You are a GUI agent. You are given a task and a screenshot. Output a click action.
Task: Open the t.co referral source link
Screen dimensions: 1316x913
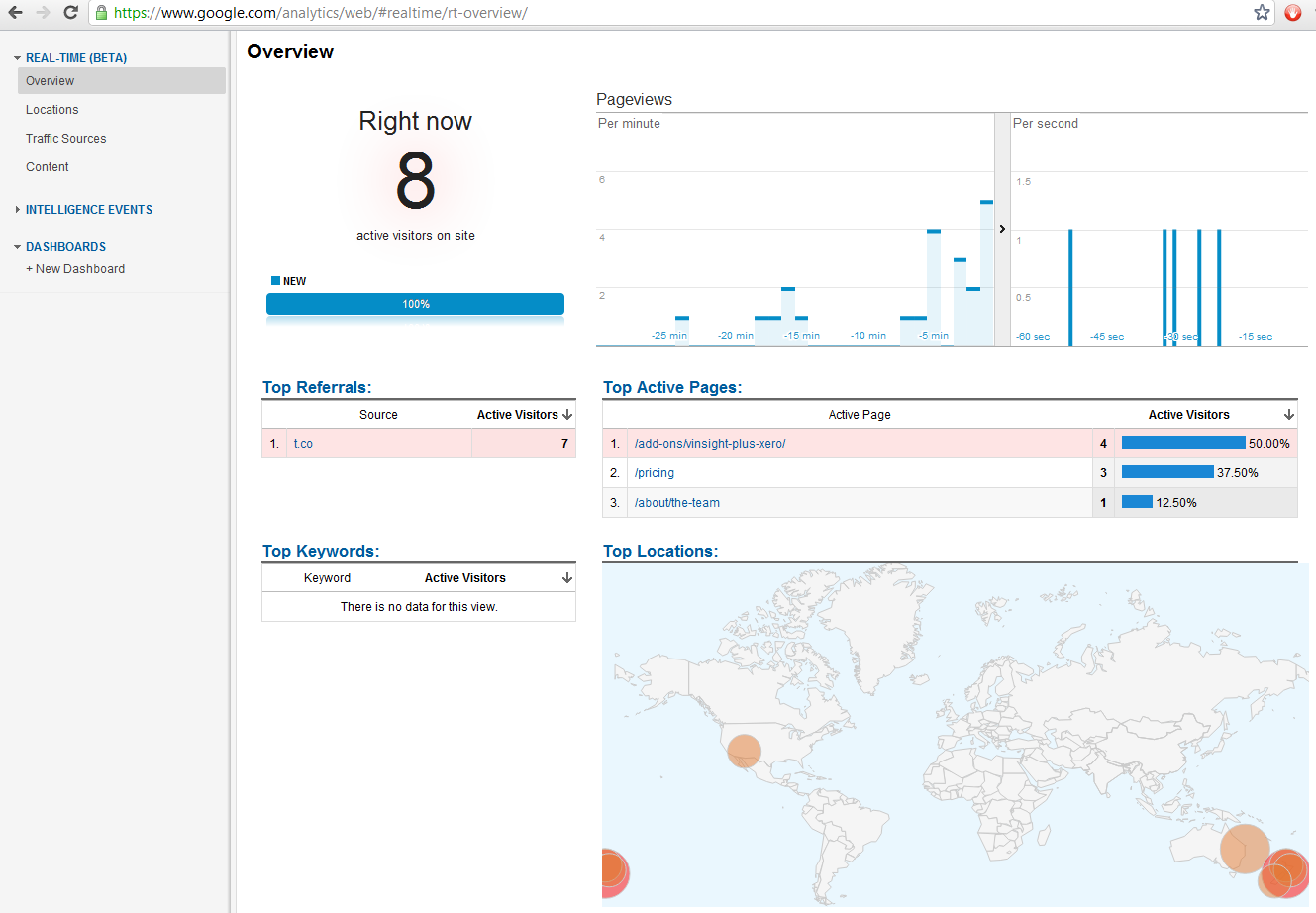tap(303, 444)
